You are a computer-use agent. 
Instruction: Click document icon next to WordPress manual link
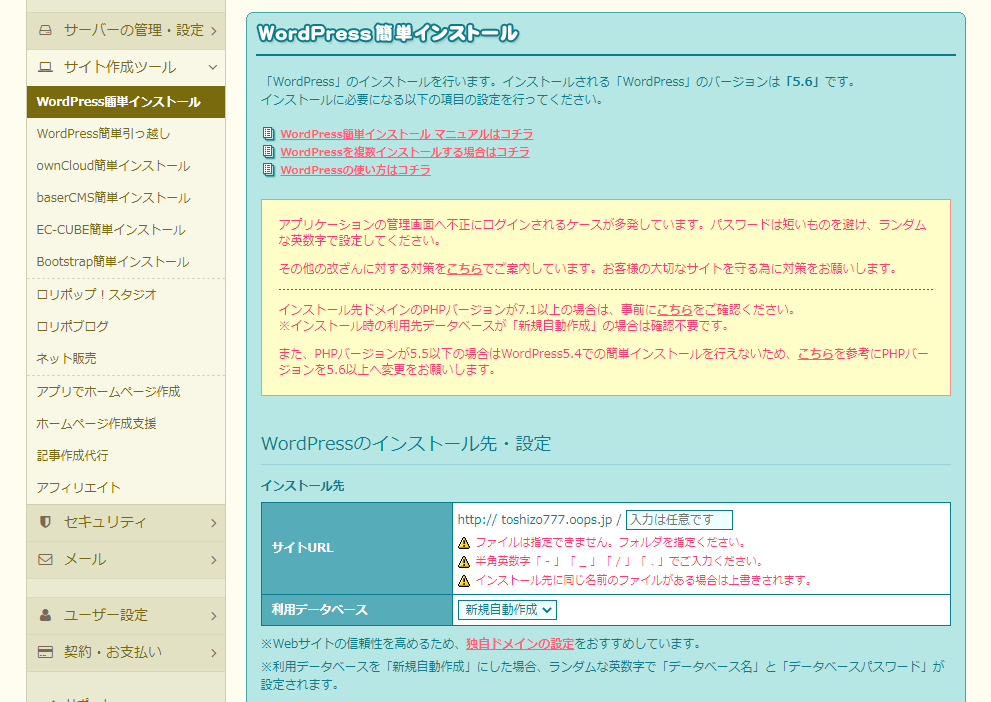pos(268,134)
